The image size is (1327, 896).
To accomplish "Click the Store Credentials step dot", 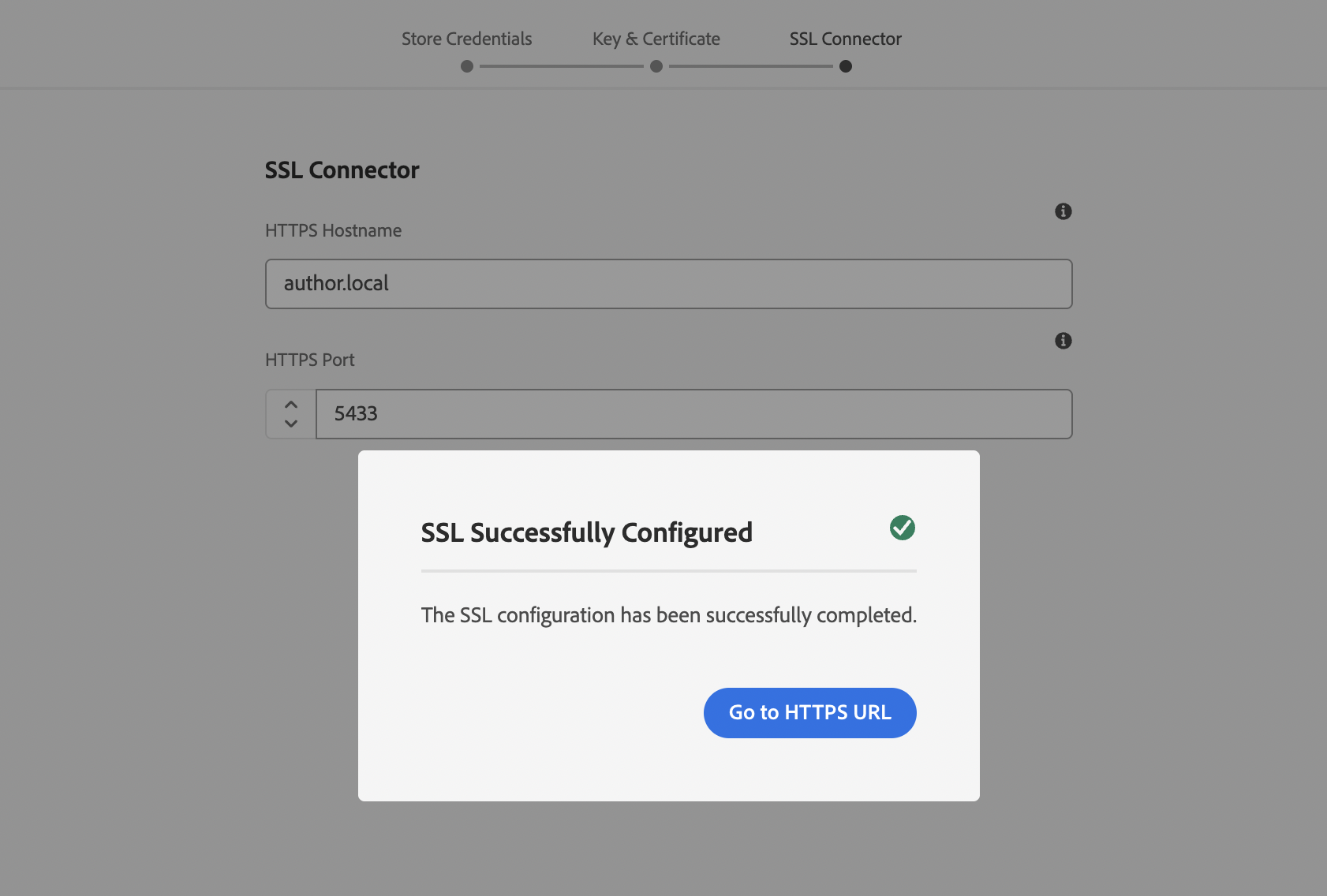I will pyautogui.click(x=467, y=66).
